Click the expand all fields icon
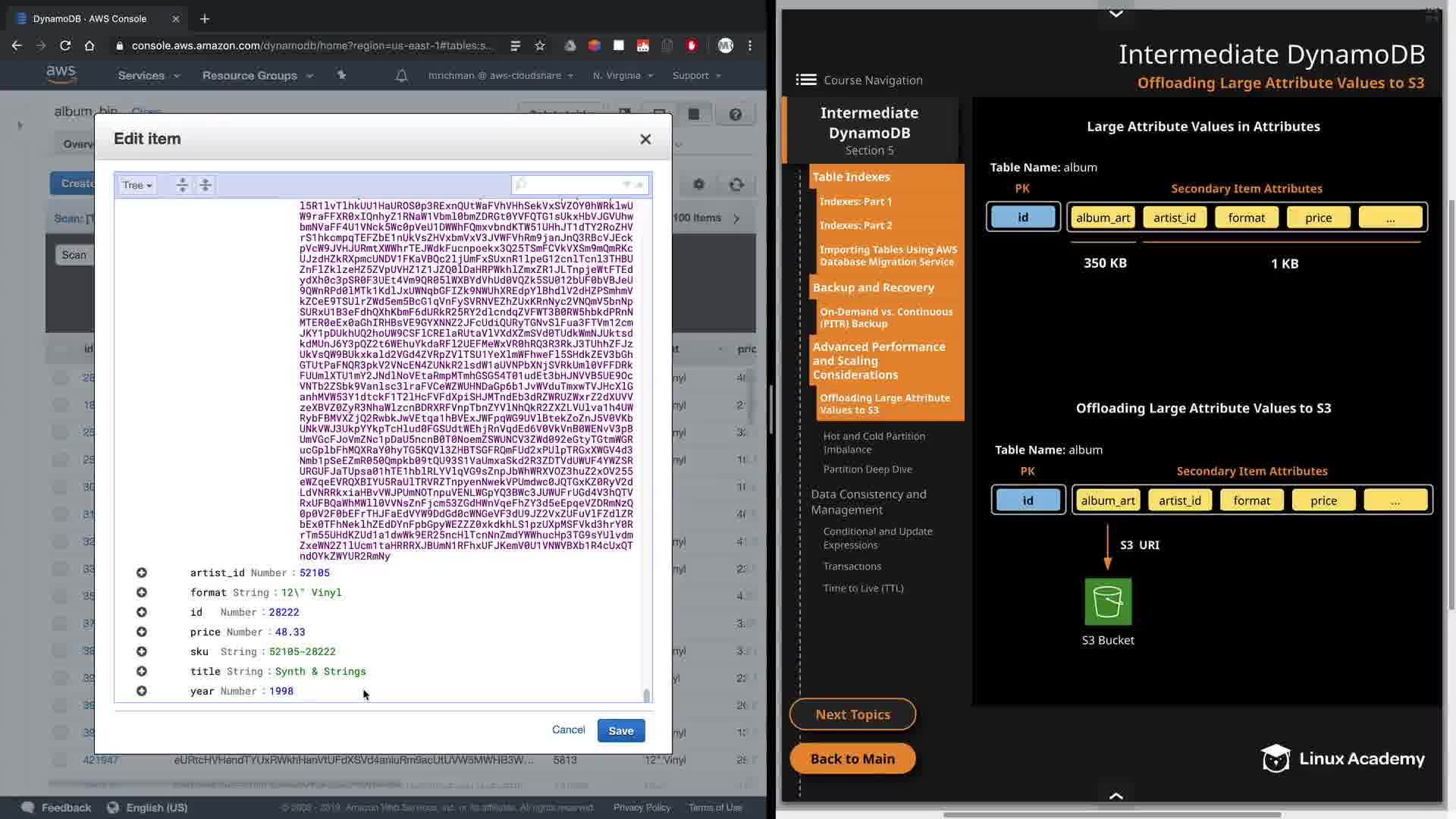Viewport: 1456px width, 819px height. click(x=182, y=185)
